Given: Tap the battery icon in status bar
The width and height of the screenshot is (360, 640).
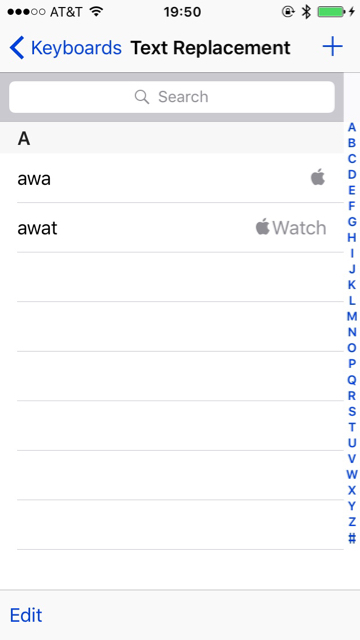Looking at the screenshot, I should [x=331, y=12].
